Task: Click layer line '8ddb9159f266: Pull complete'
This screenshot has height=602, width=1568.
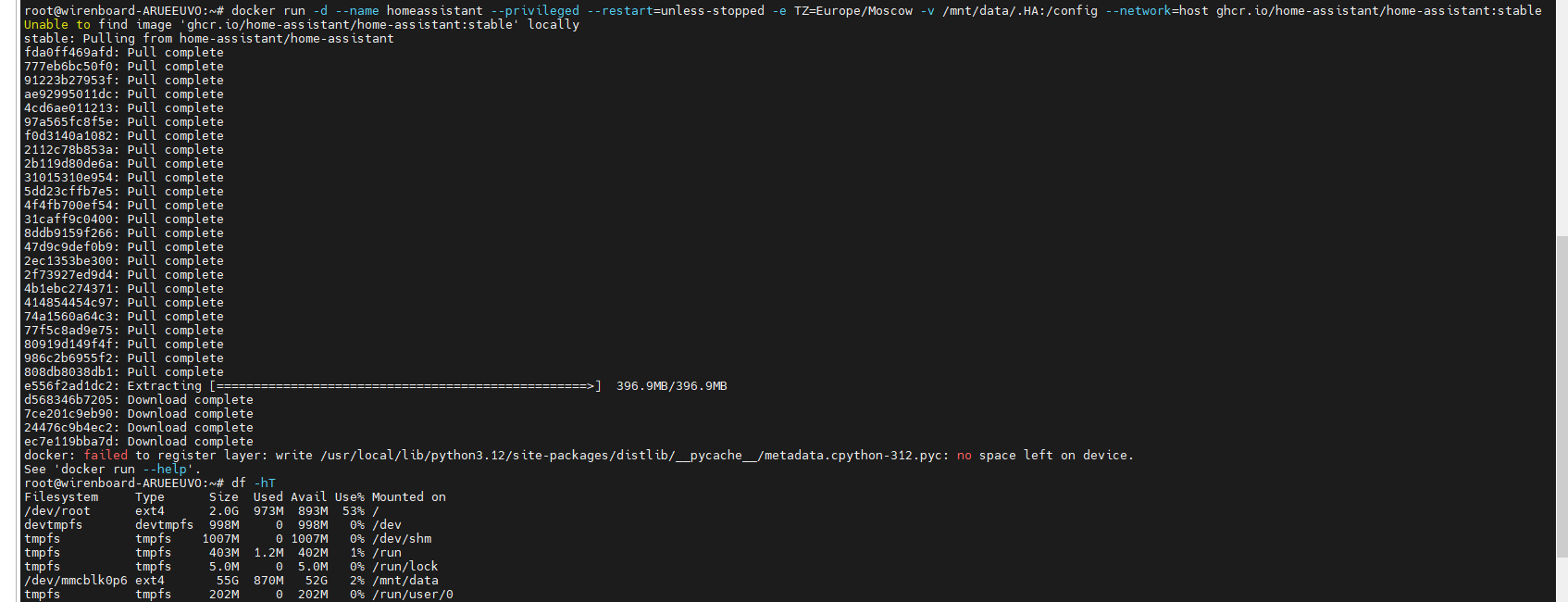Action: (x=124, y=233)
